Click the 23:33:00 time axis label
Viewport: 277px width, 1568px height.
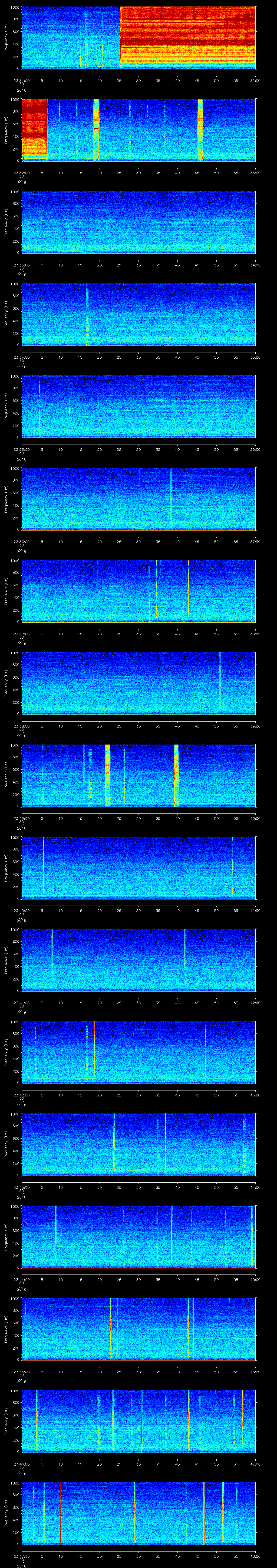click(x=21, y=265)
